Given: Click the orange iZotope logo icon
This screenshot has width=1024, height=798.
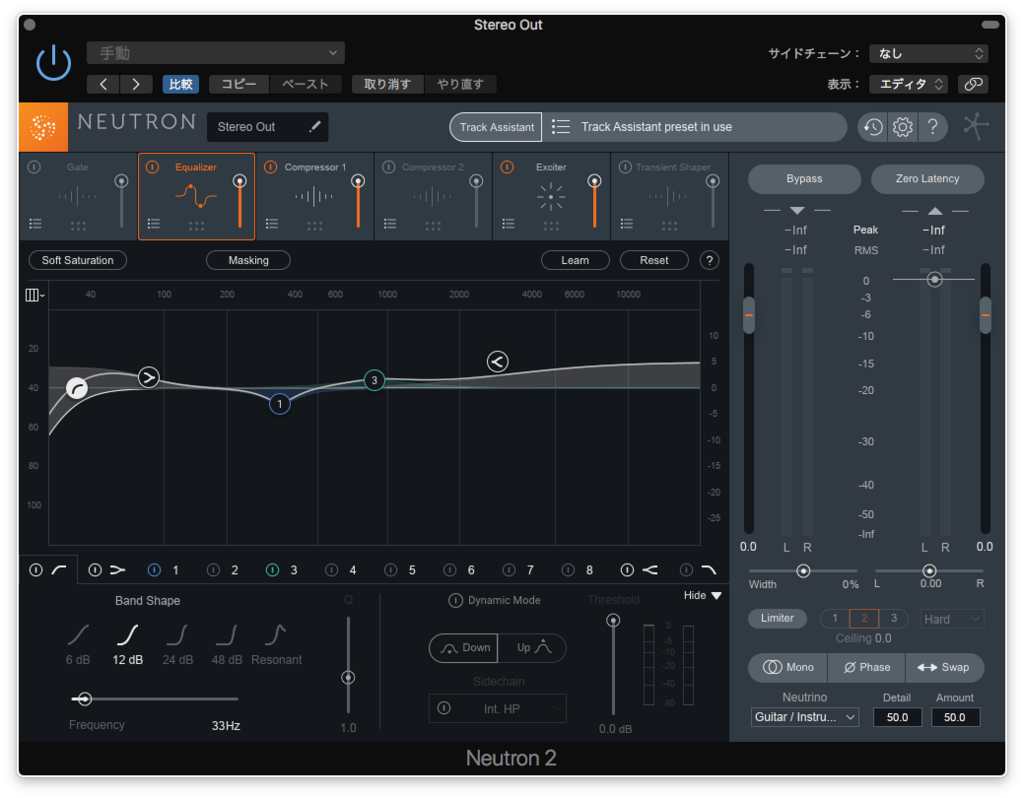Looking at the screenshot, I should (x=43, y=127).
